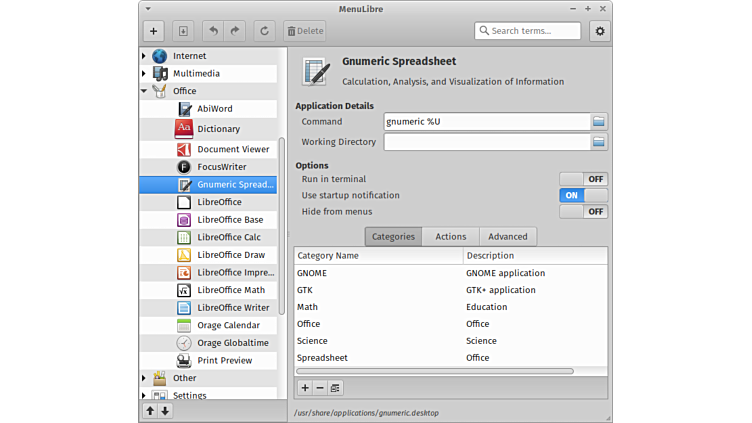Click the undo arrow in toolbar
752x423 pixels.
click(213, 31)
